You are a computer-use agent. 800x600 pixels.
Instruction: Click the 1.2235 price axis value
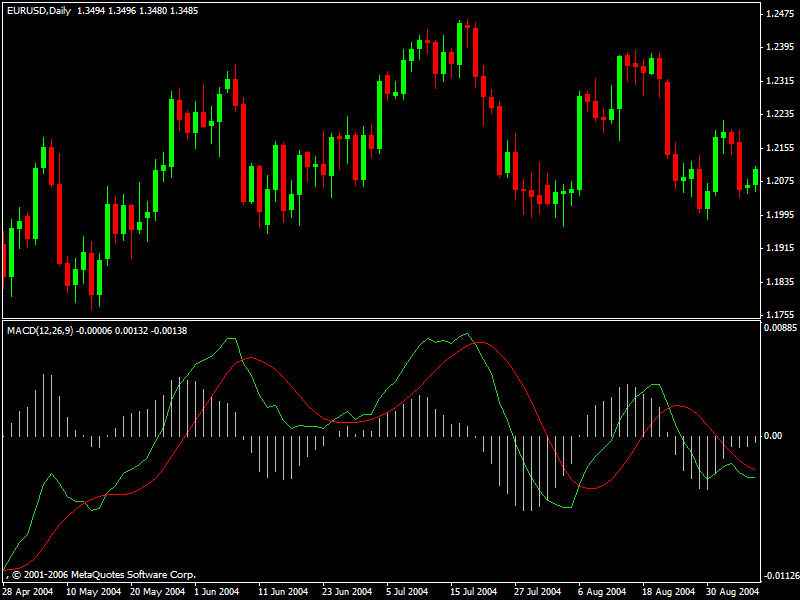[x=780, y=114]
